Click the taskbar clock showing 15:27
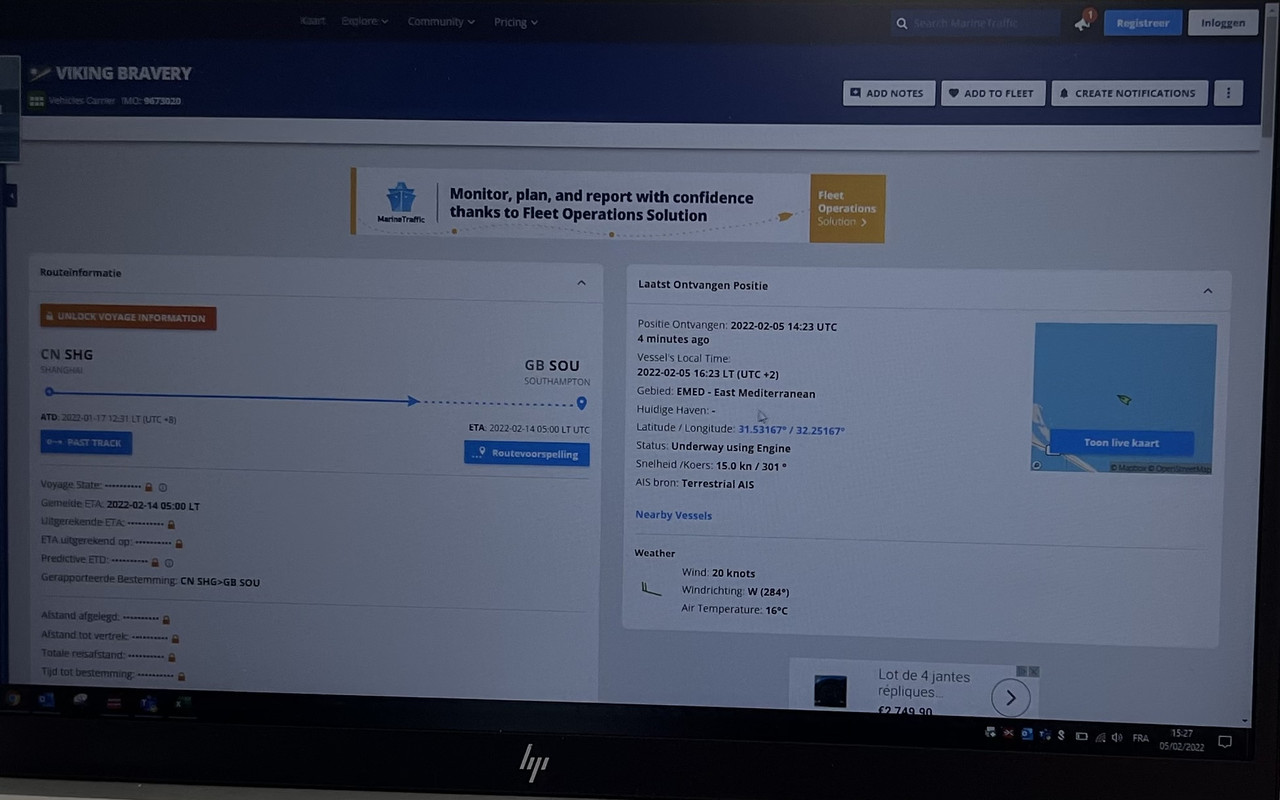The height and width of the screenshot is (800, 1280). (1181, 739)
